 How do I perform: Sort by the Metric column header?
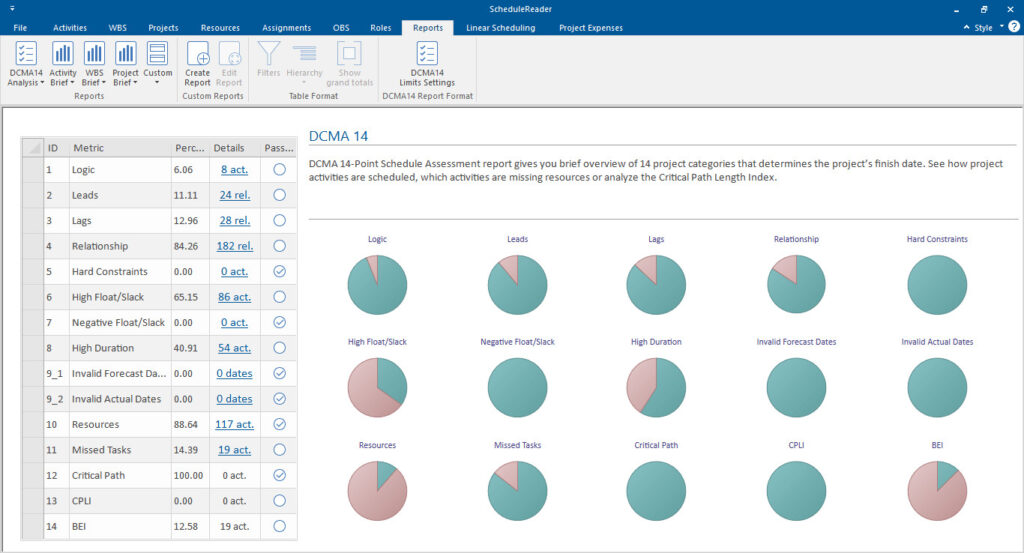[120, 148]
